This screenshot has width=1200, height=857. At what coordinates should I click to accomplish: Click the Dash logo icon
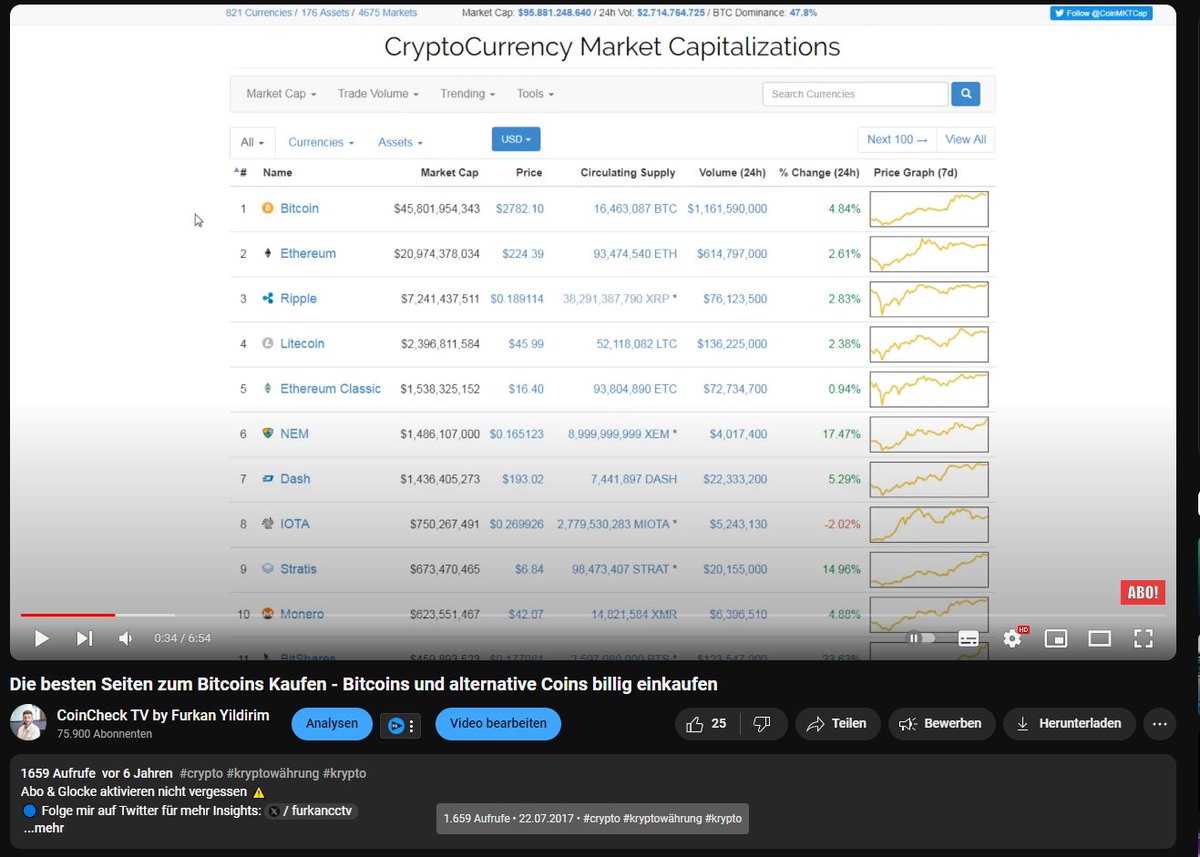click(267, 478)
